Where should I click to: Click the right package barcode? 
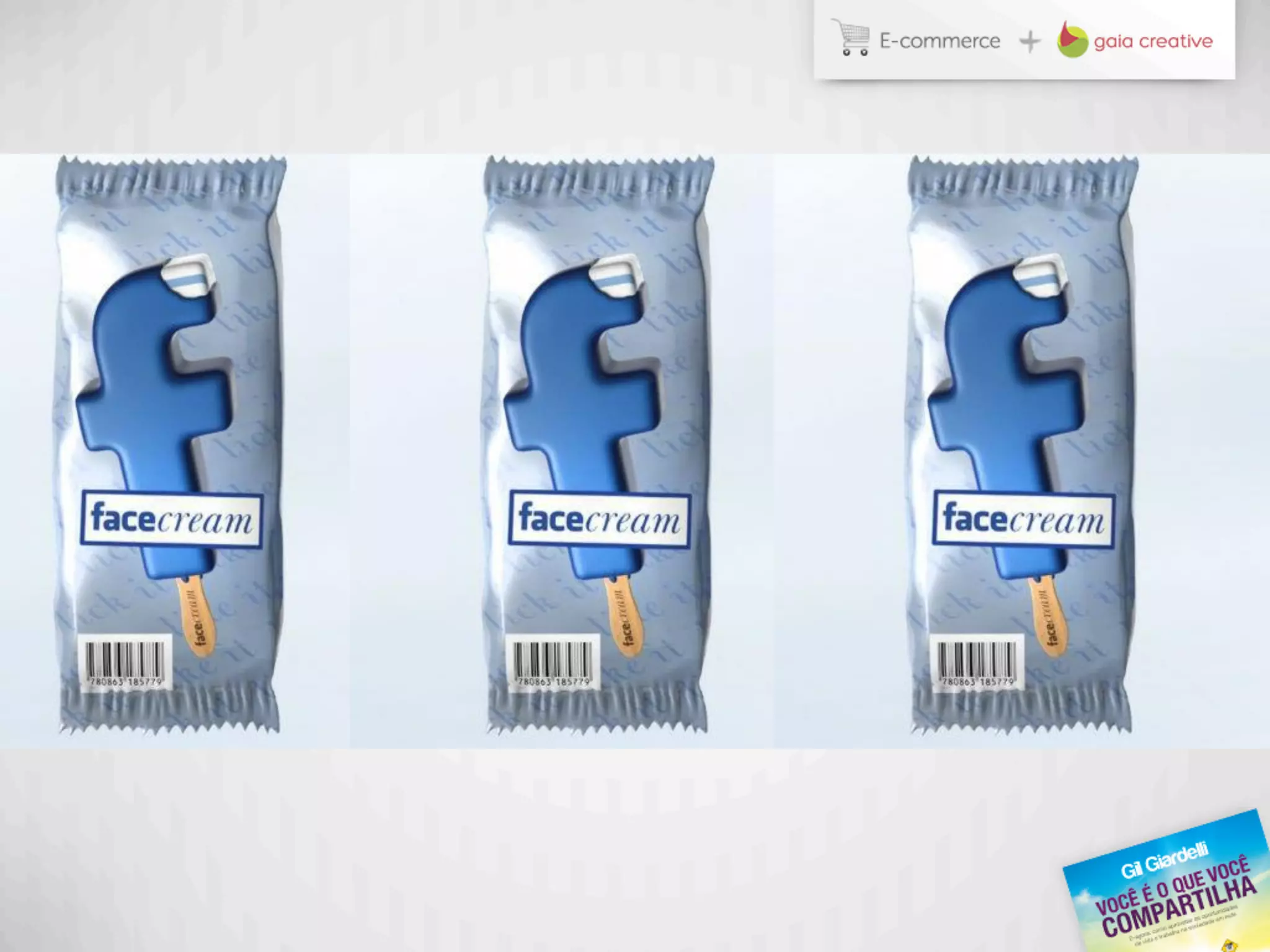(977, 663)
